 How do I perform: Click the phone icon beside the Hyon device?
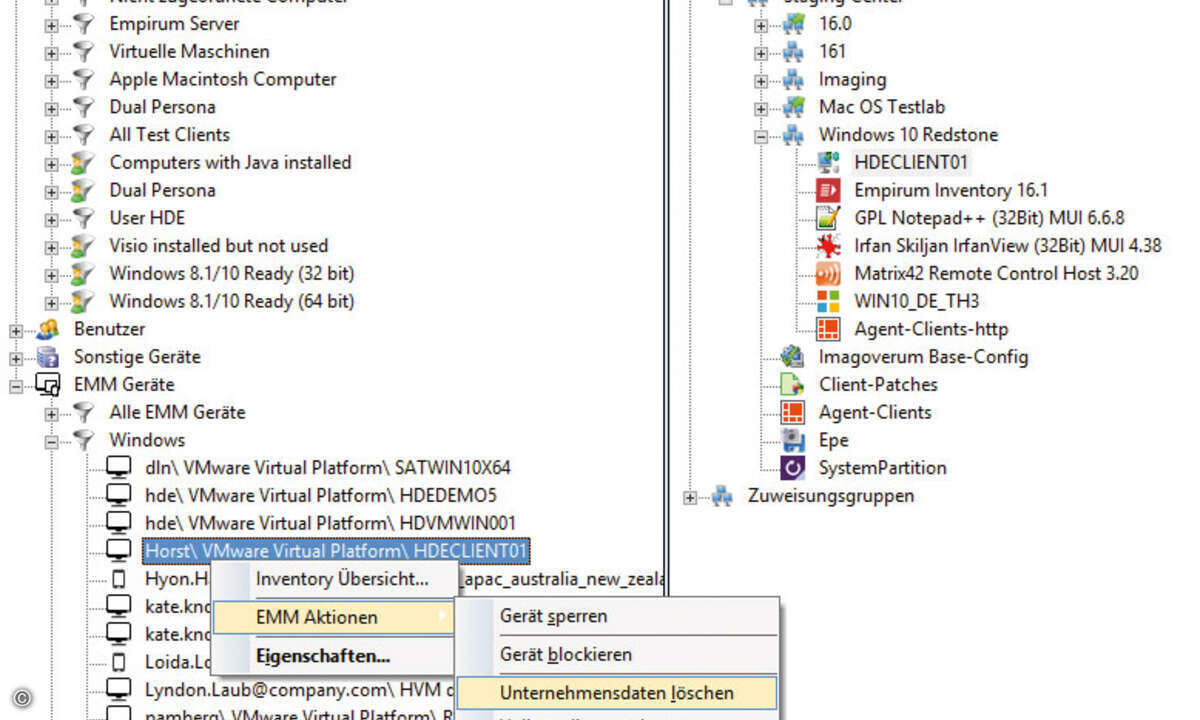(x=119, y=579)
